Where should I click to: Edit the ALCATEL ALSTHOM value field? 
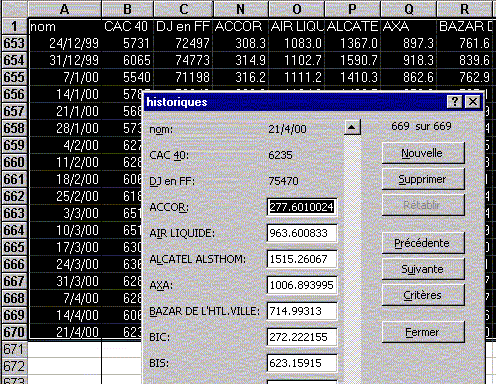click(x=302, y=259)
